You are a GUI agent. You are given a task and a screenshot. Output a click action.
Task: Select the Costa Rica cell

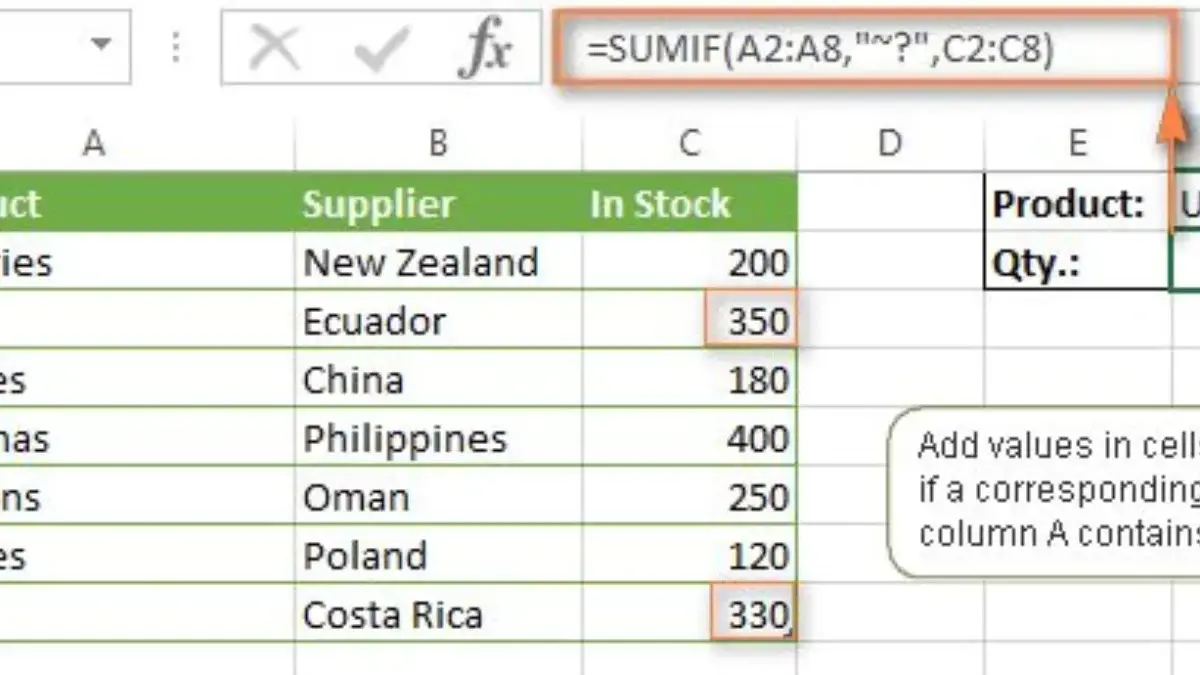(438, 613)
